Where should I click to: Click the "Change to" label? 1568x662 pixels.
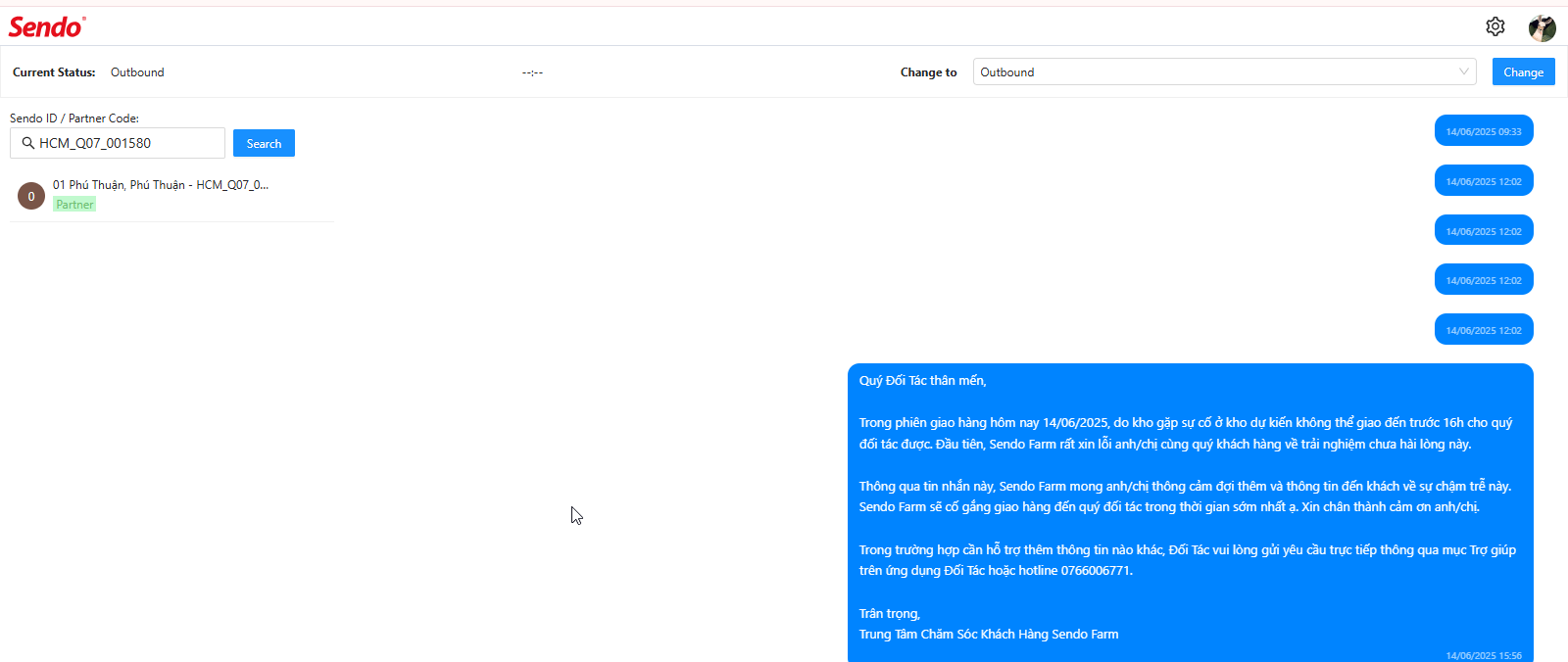click(x=929, y=72)
